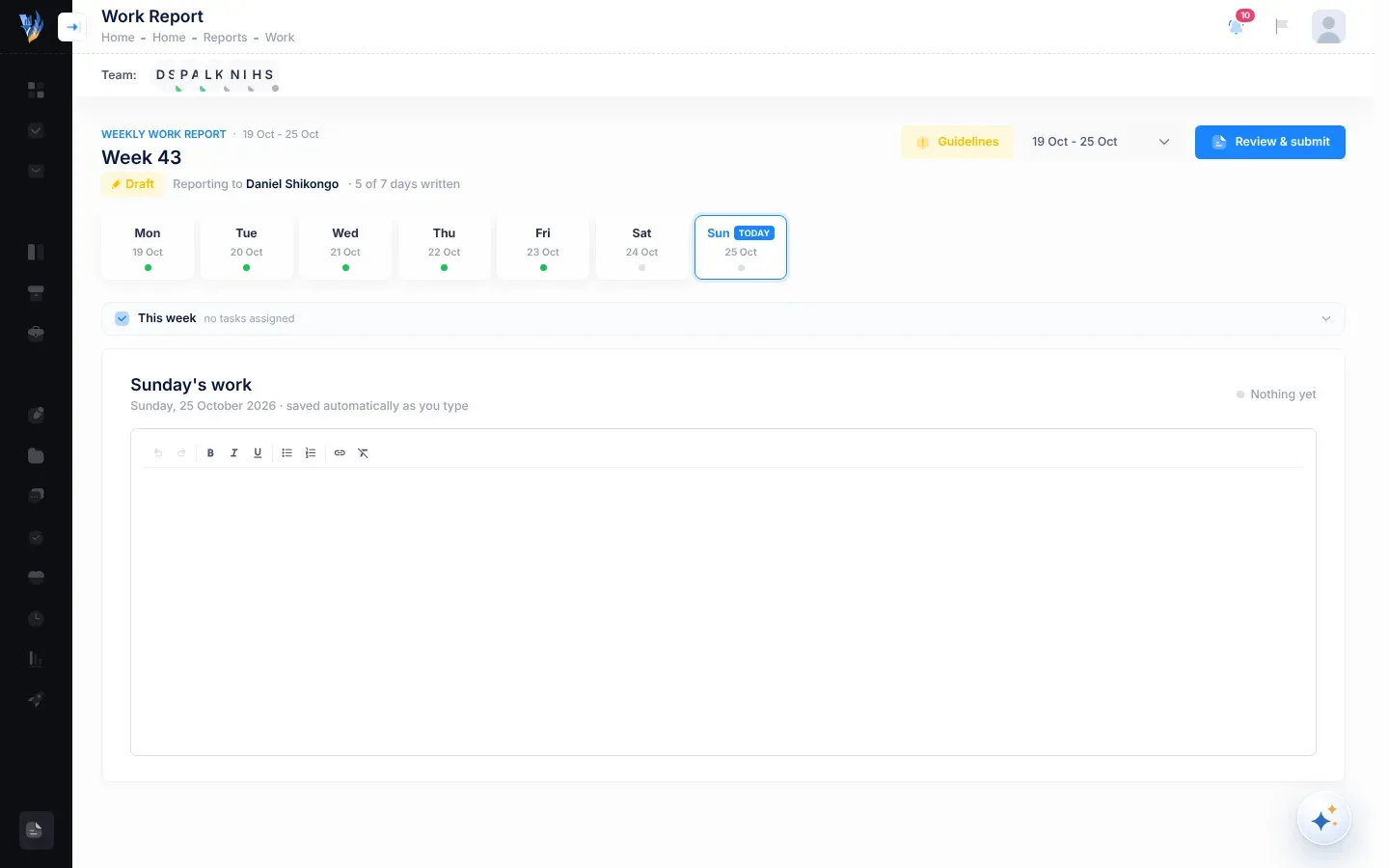Image resolution: width=1389 pixels, height=868 pixels.
Task: Go to Reports in the breadcrumb
Action: pos(225,38)
